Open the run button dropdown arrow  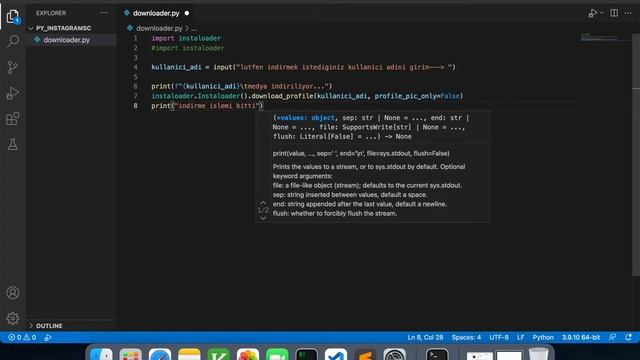pos(602,13)
